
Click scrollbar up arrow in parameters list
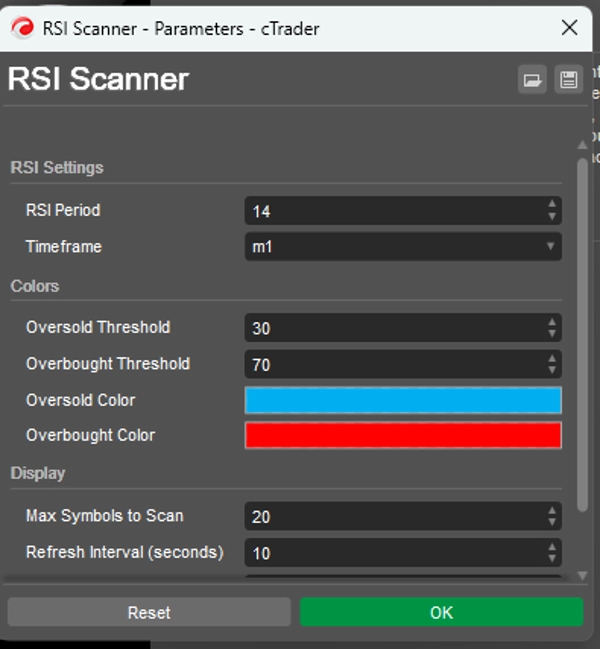point(582,145)
